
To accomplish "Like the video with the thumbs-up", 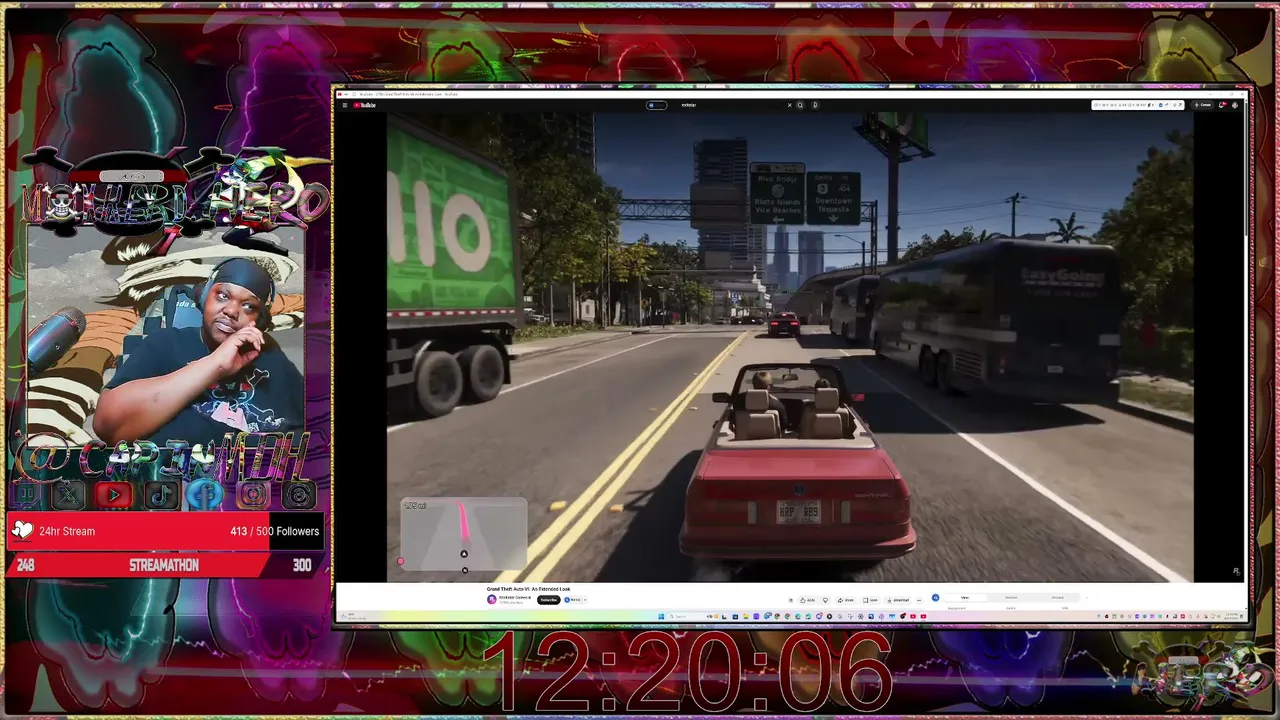I will click(x=808, y=600).
